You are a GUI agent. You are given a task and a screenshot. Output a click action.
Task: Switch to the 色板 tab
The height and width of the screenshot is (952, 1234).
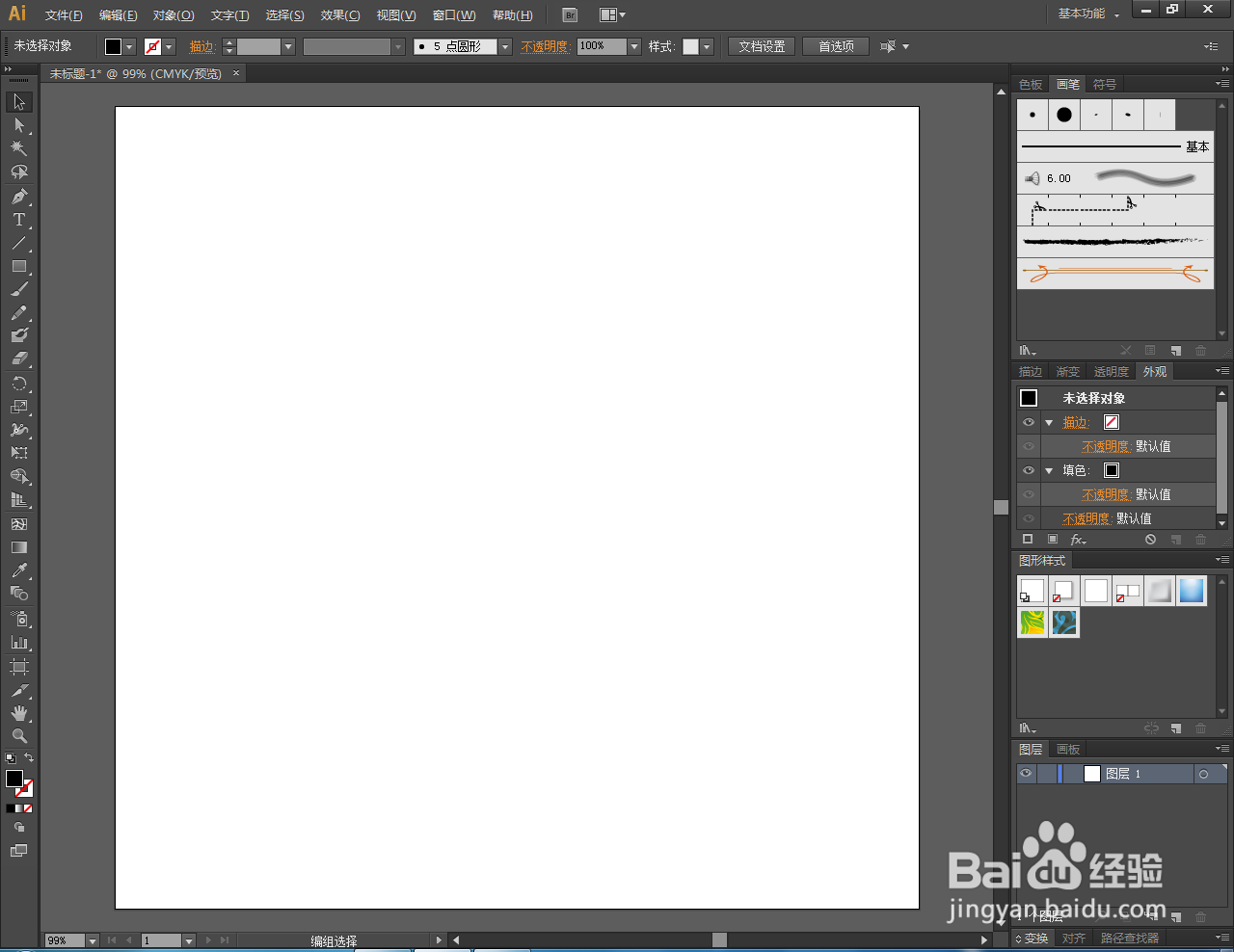1031,85
